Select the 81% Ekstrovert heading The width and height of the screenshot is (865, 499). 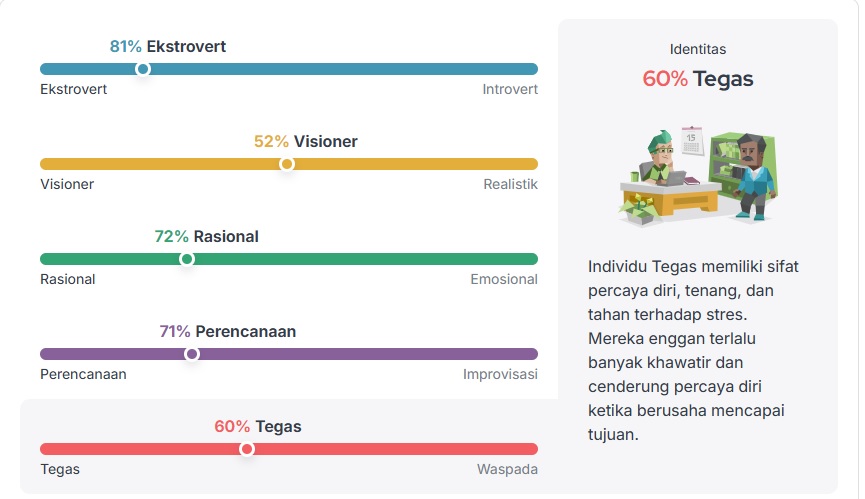click(168, 46)
